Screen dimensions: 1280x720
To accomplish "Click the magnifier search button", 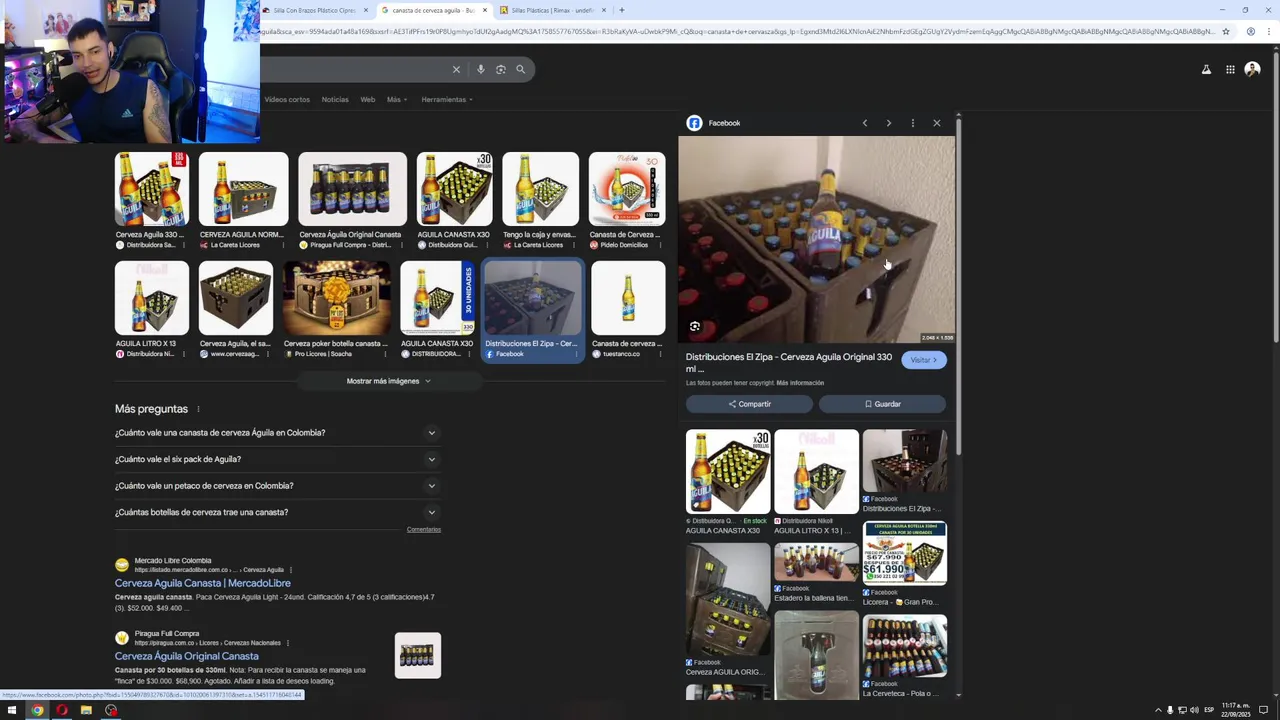I will tap(520, 69).
